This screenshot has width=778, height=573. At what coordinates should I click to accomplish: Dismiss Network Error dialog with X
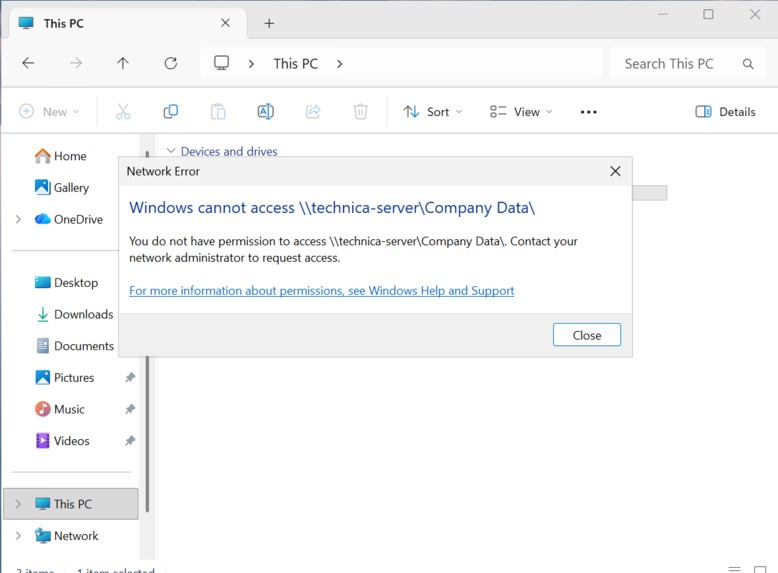tap(615, 171)
